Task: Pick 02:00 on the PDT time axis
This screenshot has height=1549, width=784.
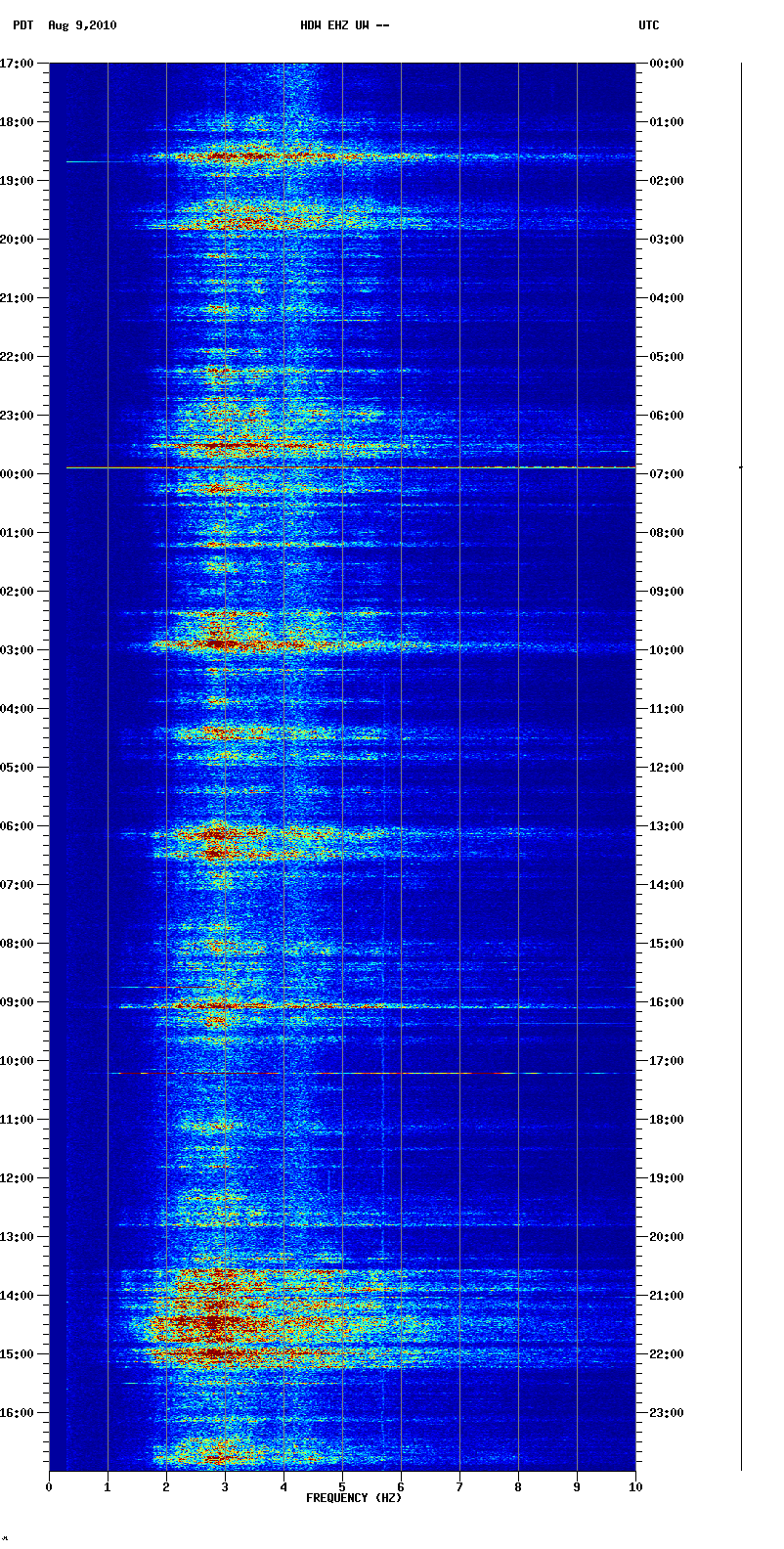Action: point(17,592)
